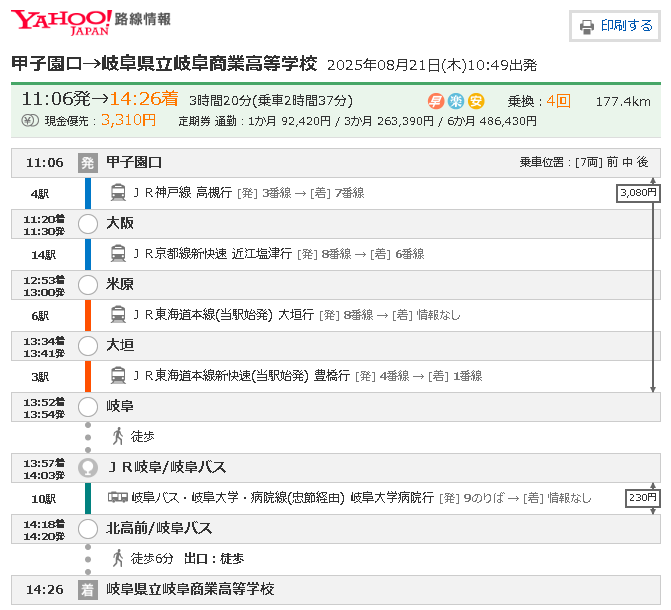Screen dimensions: 671x610
Task: Click the station circle for 大垣
Action: pos(88,346)
